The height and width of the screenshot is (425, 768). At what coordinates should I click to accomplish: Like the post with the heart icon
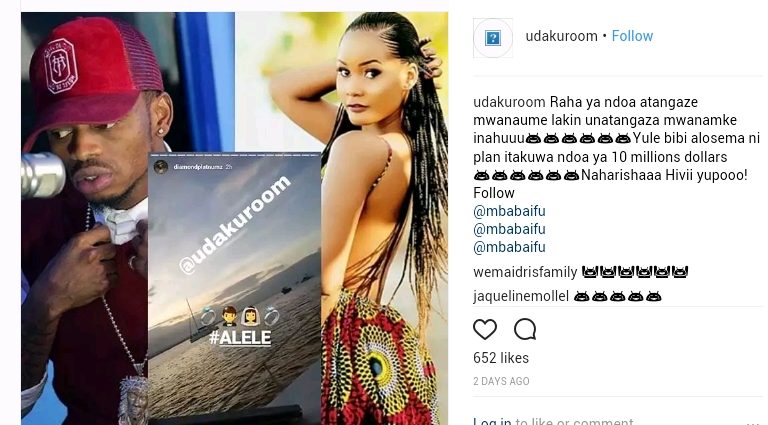pyautogui.click(x=485, y=330)
